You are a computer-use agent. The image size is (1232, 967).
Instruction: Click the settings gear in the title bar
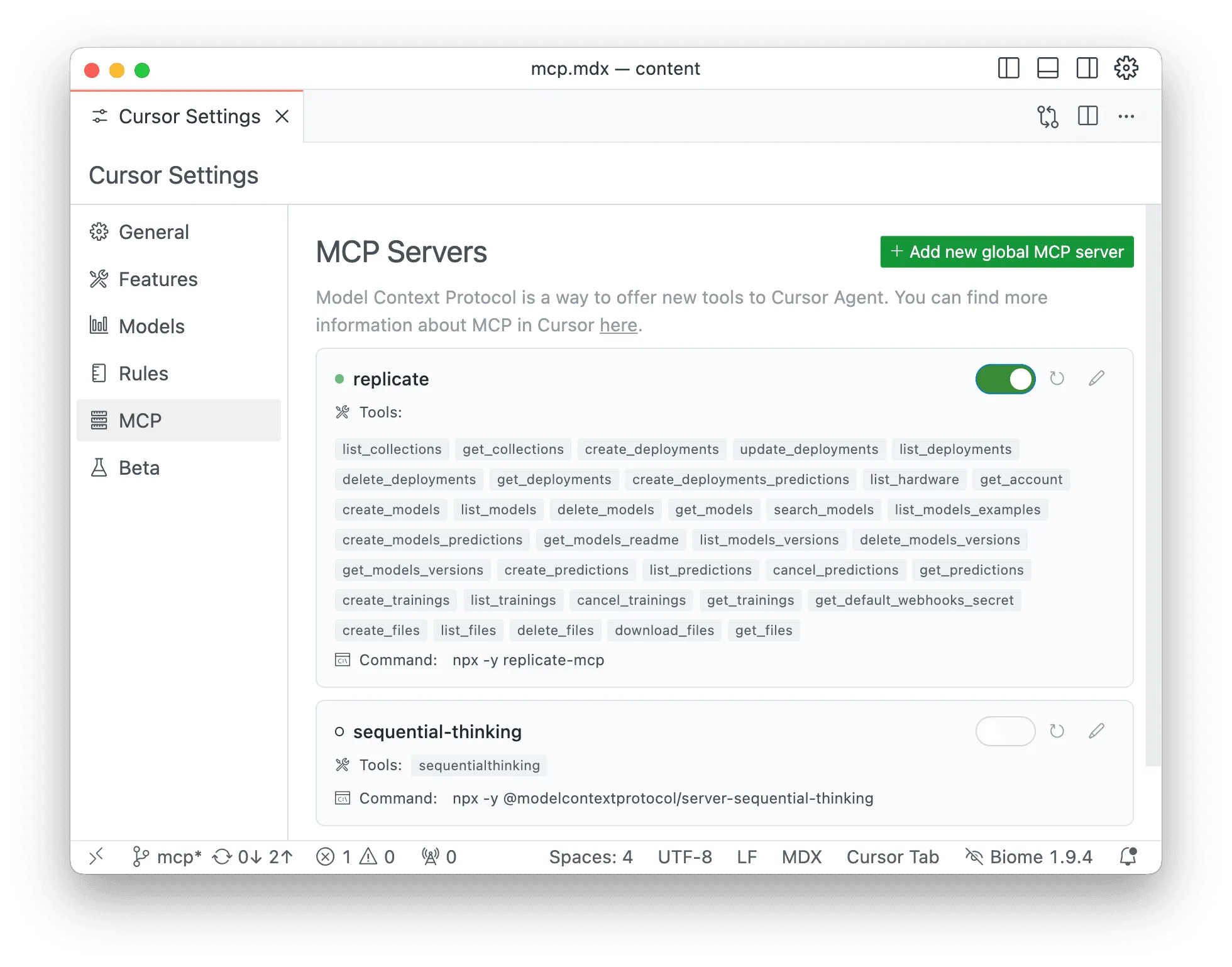[1126, 68]
